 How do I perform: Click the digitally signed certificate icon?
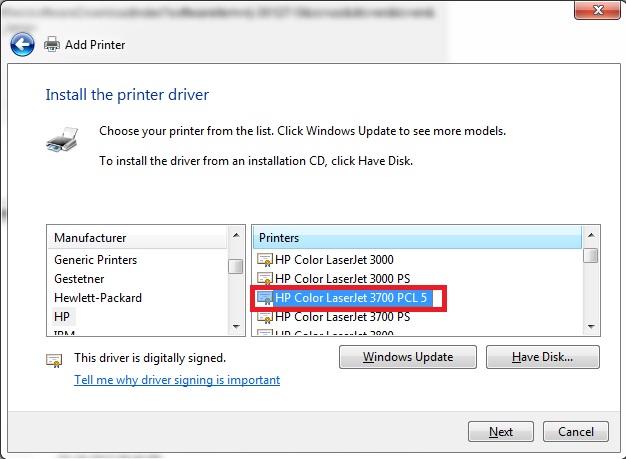(x=54, y=360)
